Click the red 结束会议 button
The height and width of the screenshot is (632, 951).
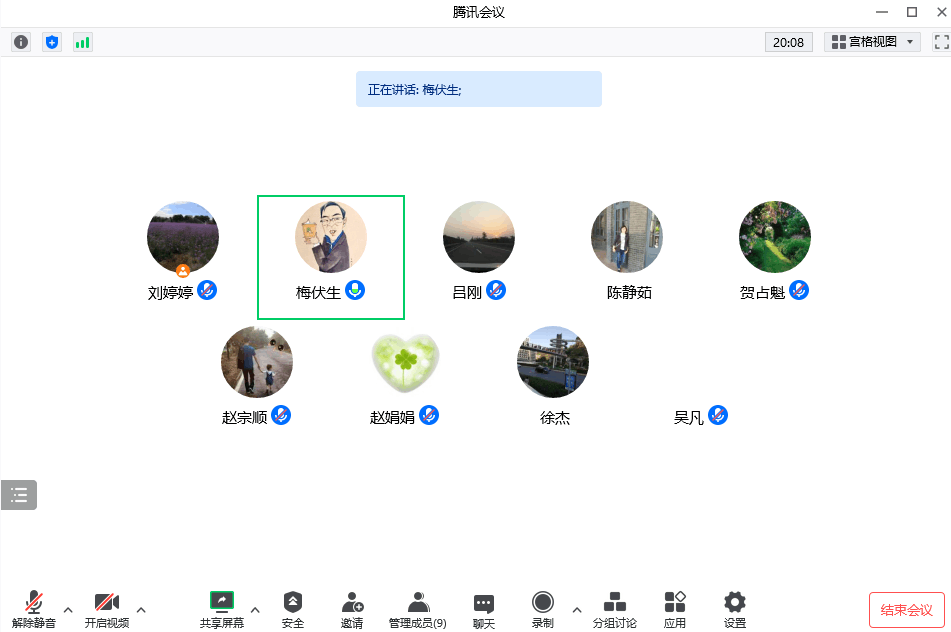[906, 610]
